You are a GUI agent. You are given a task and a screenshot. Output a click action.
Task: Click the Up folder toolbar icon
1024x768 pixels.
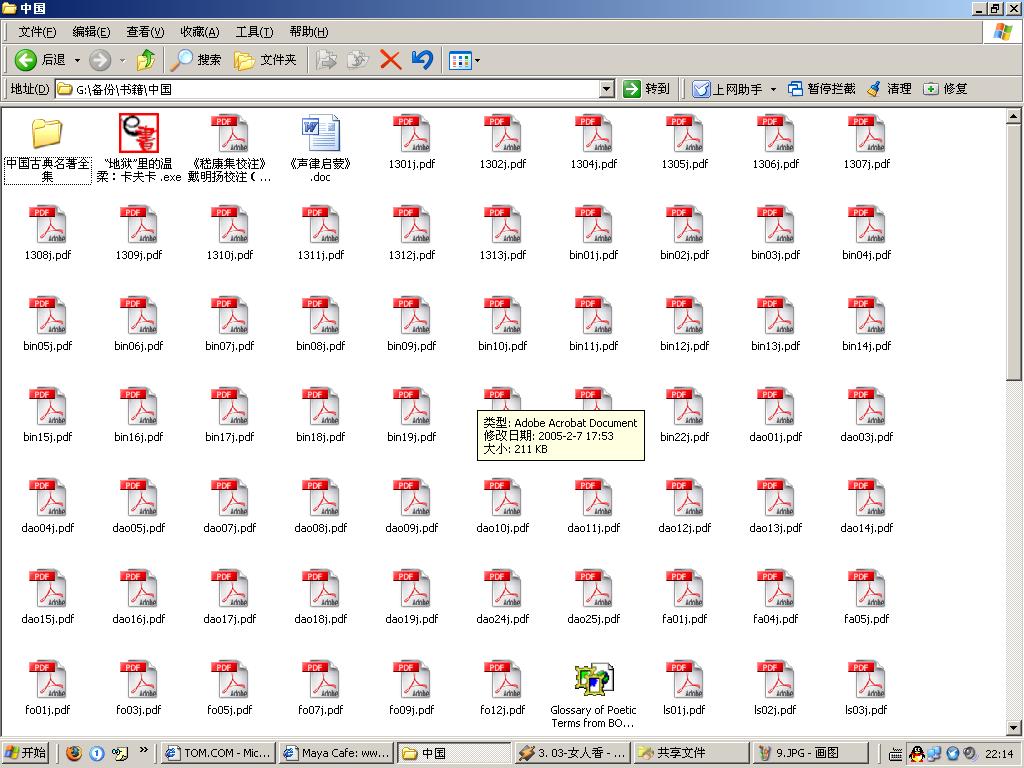pyautogui.click(x=146, y=60)
